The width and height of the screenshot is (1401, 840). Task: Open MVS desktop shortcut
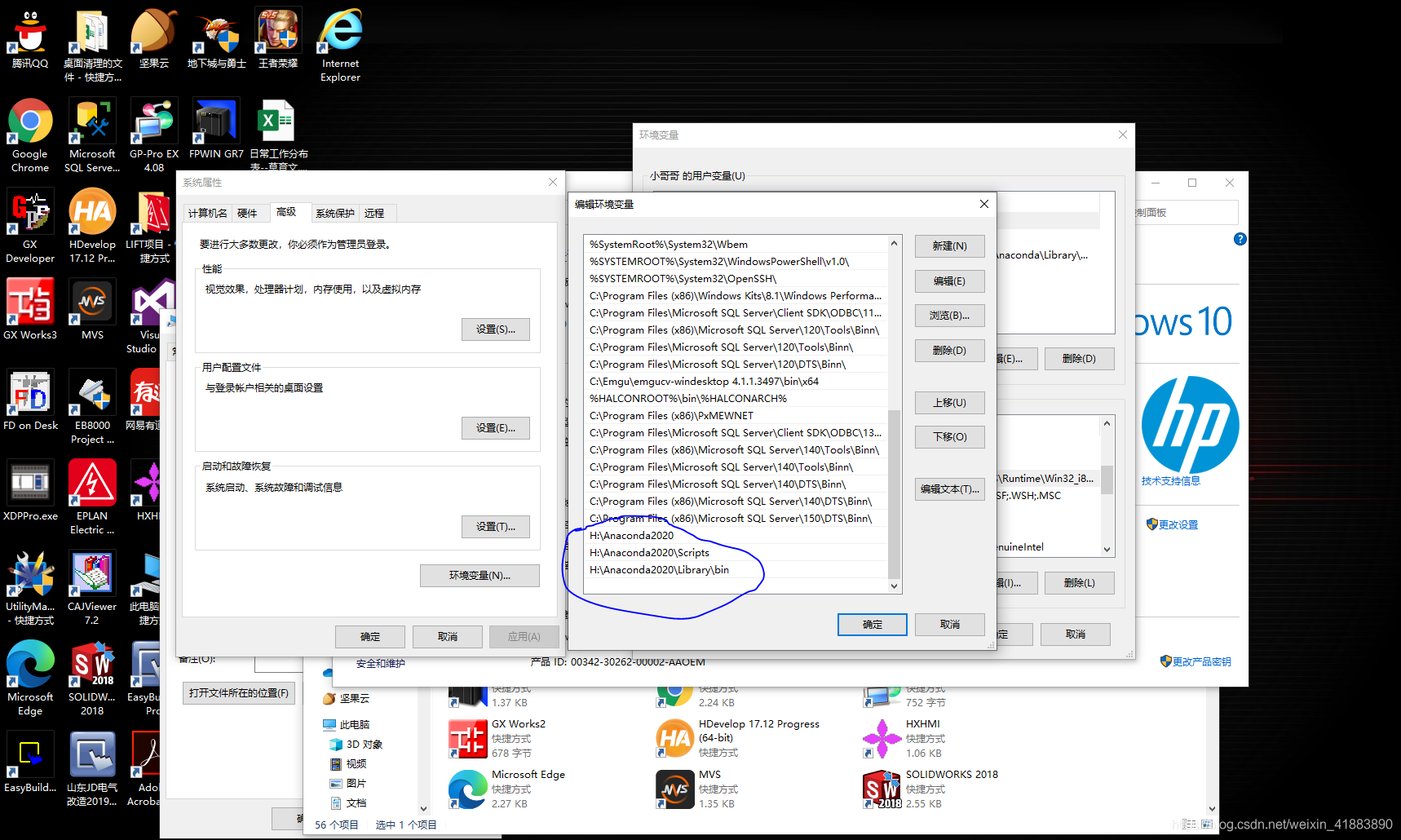92,309
